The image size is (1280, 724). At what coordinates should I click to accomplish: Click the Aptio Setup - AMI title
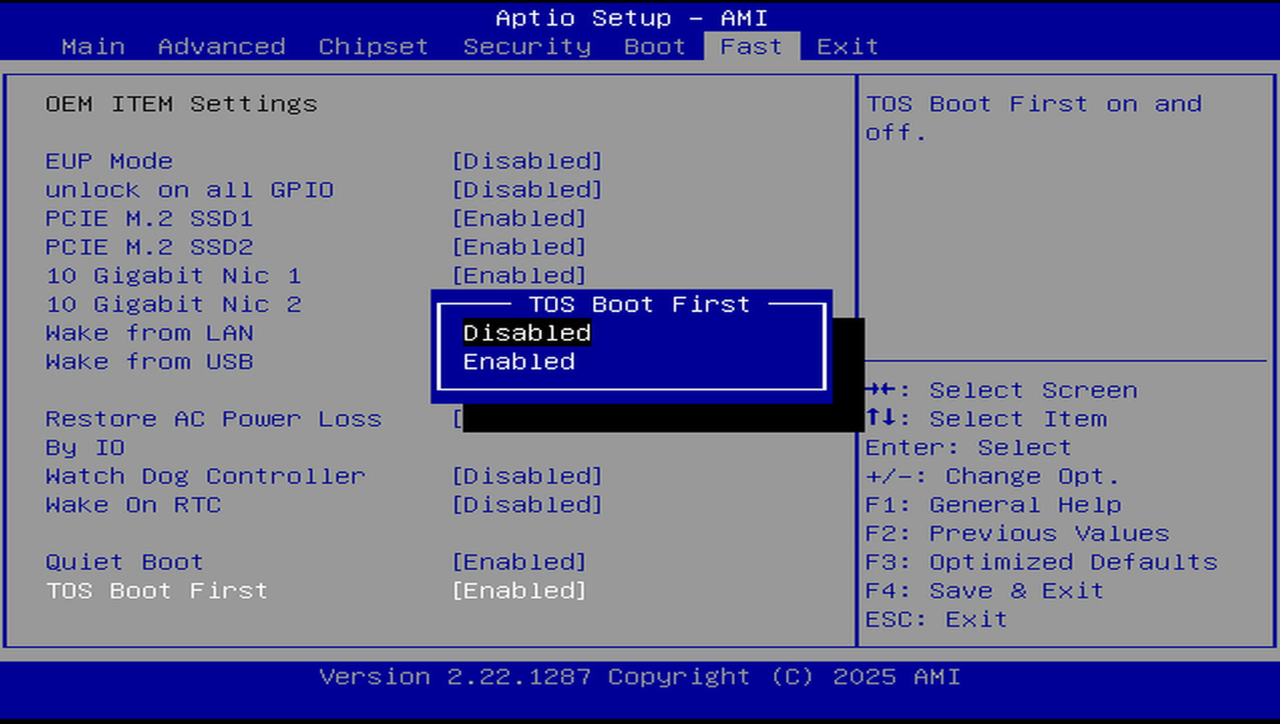(631, 18)
